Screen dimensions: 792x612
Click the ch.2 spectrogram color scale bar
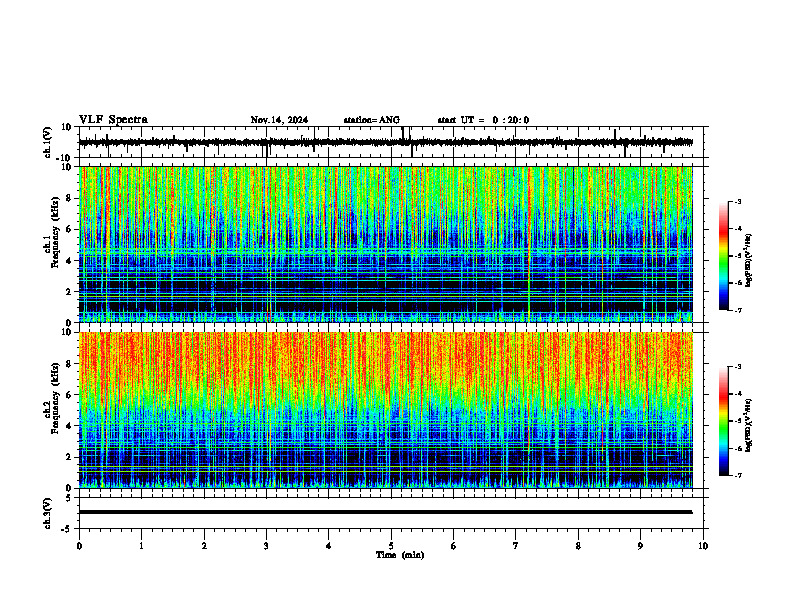pos(723,421)
